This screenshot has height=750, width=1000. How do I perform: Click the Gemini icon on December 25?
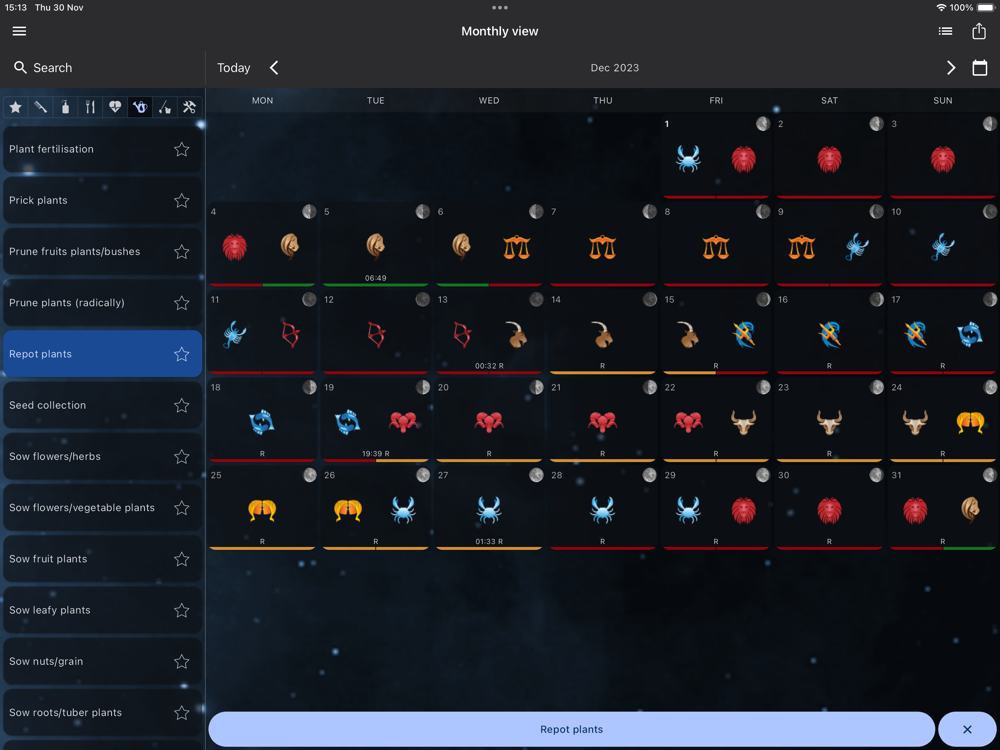[x=262, y=510]
